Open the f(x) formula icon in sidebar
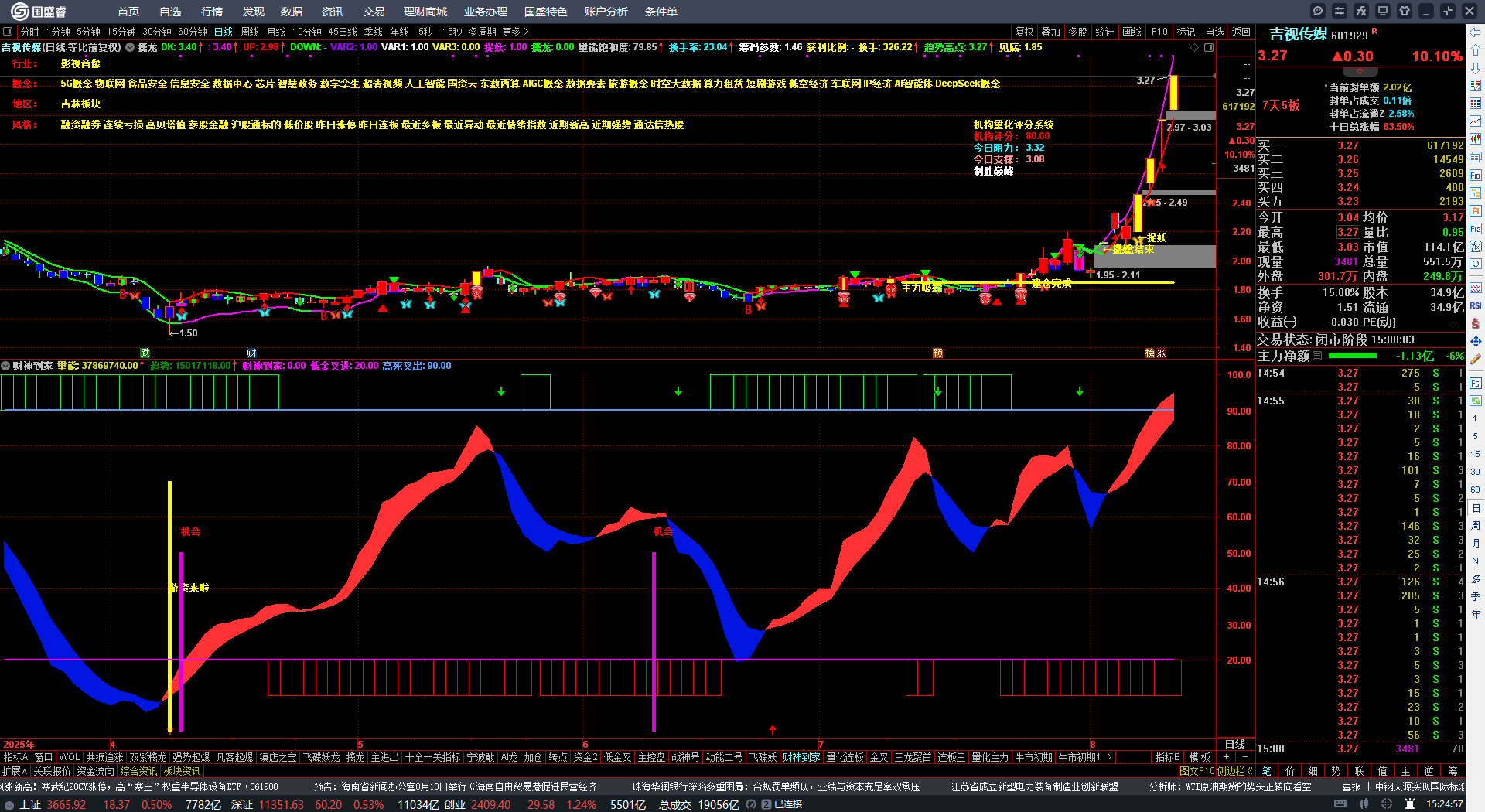 click(x=1476, y=247)
